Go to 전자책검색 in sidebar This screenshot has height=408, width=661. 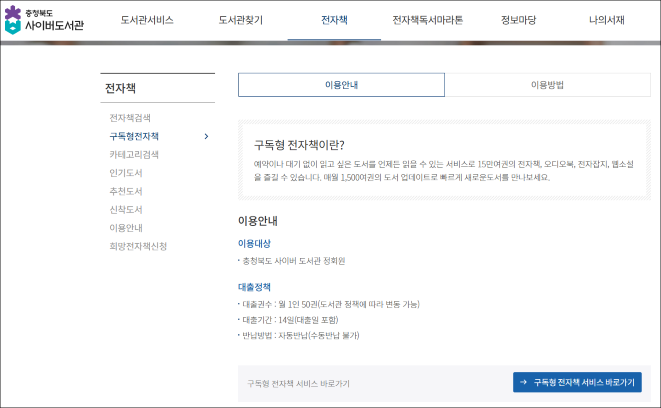(130, 118)
